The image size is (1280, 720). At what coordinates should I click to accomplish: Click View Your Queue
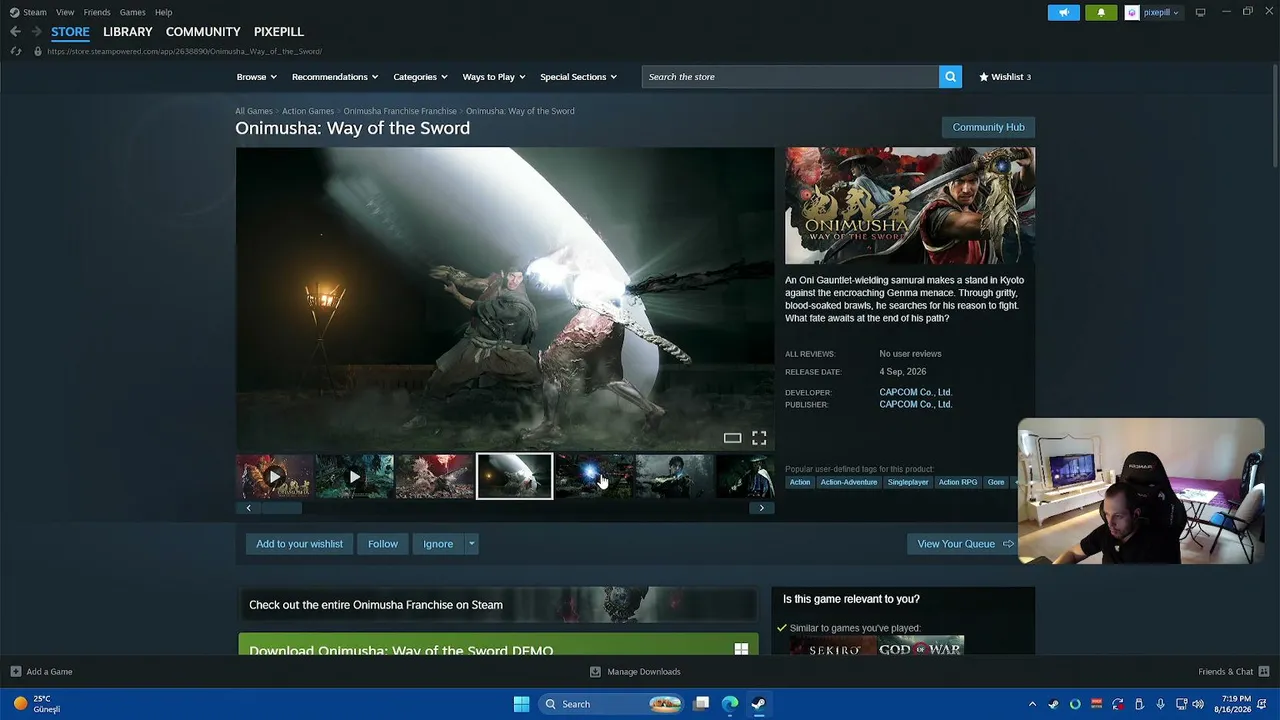pos(962,544)
